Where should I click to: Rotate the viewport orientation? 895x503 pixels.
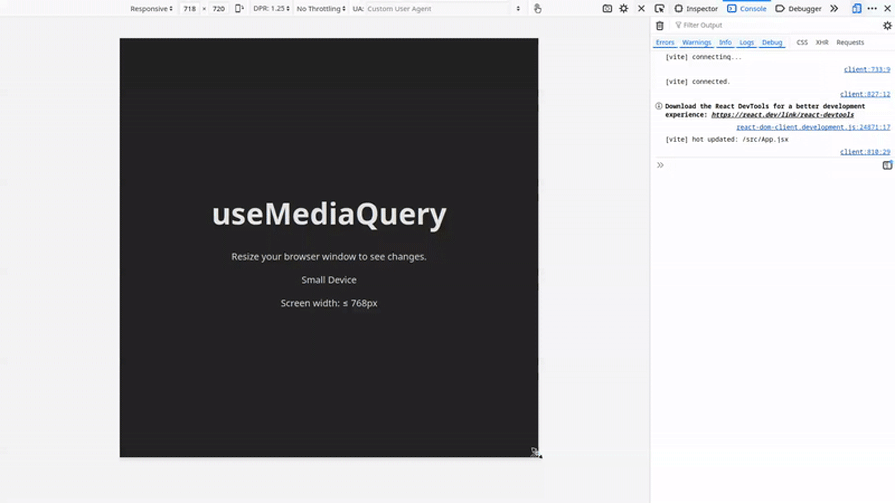coord(239,9)
